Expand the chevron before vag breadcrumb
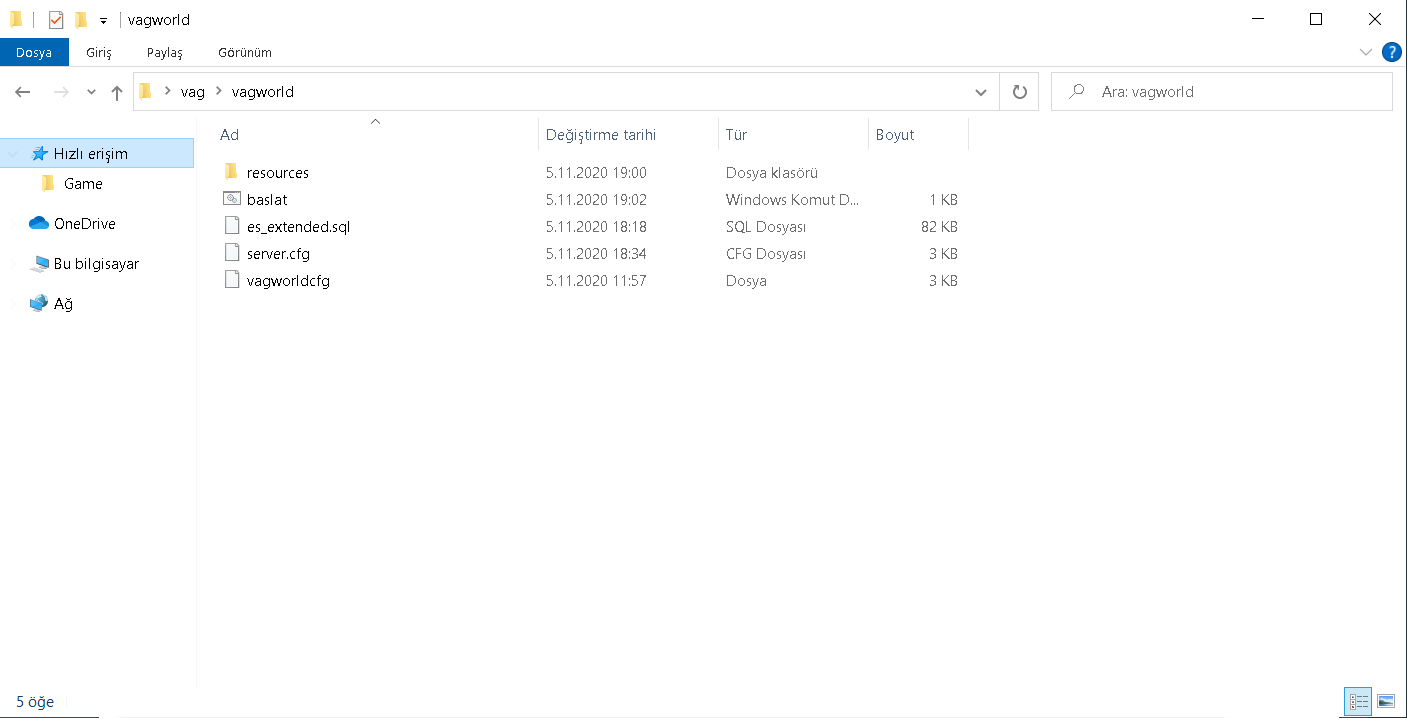1407x718 pixels. click(167, 92)
